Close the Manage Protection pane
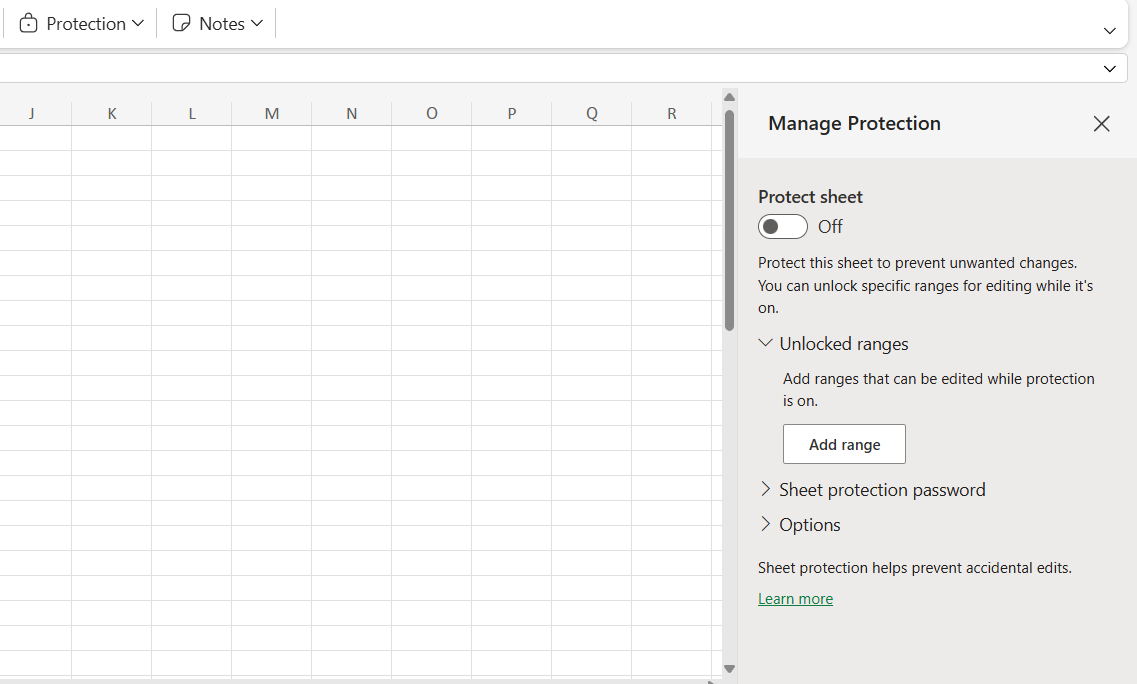Image resolution: width=1137 pixels, height=684 pixels. pyautogui.click(x=1101, y=124)
